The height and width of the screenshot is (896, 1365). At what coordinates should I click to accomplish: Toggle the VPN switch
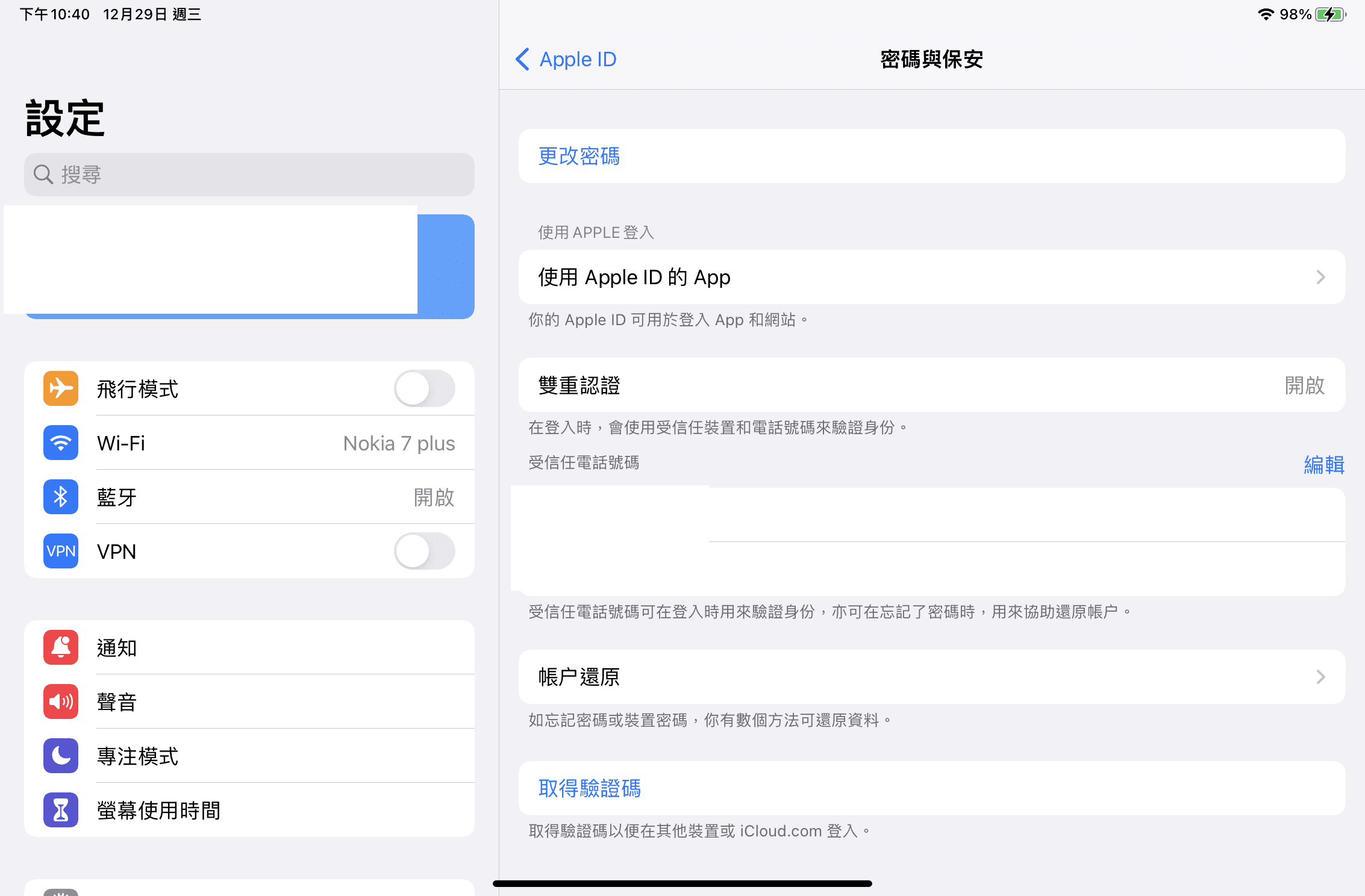pos(425,551)
